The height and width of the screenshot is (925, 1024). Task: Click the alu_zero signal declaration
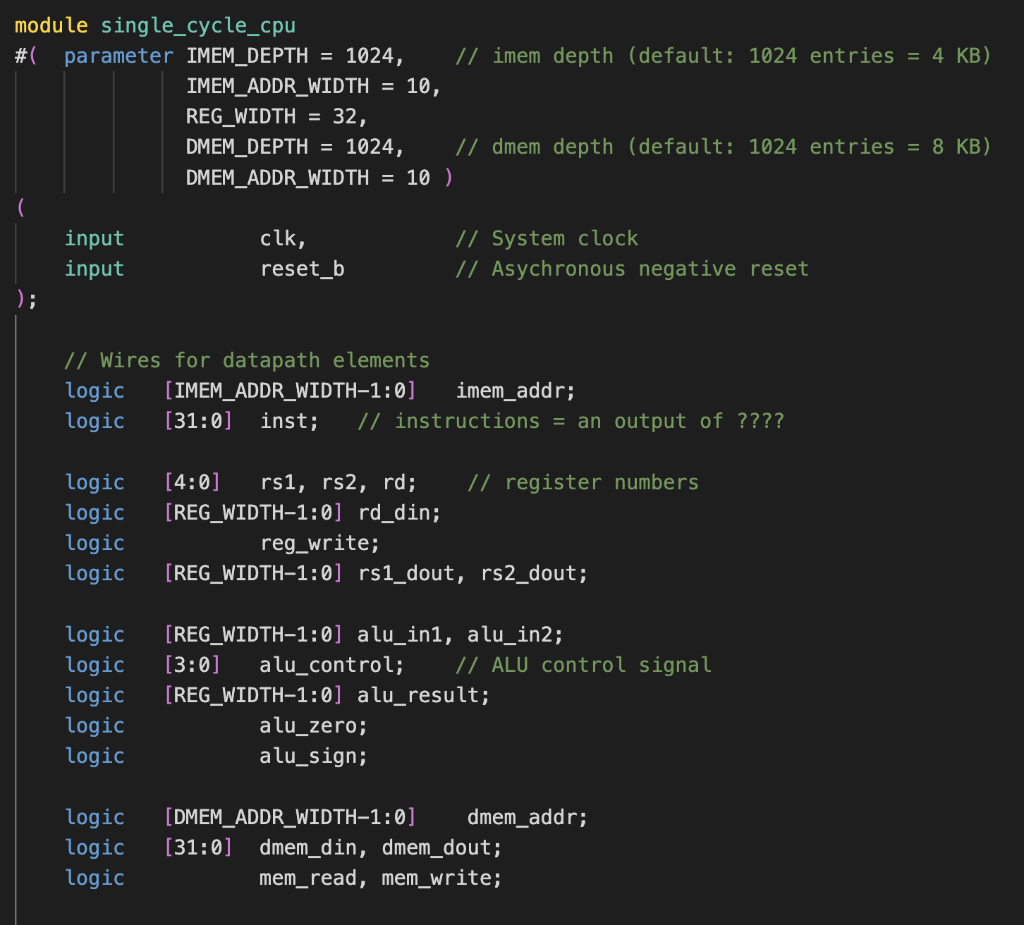coord(311,726)
